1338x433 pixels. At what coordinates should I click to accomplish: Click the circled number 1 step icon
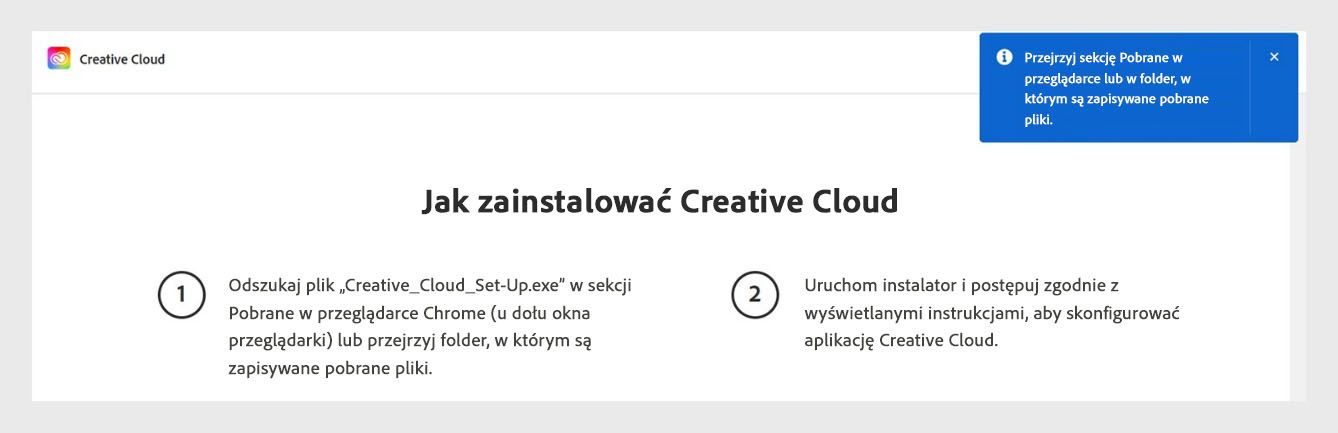tap(181, 295)
